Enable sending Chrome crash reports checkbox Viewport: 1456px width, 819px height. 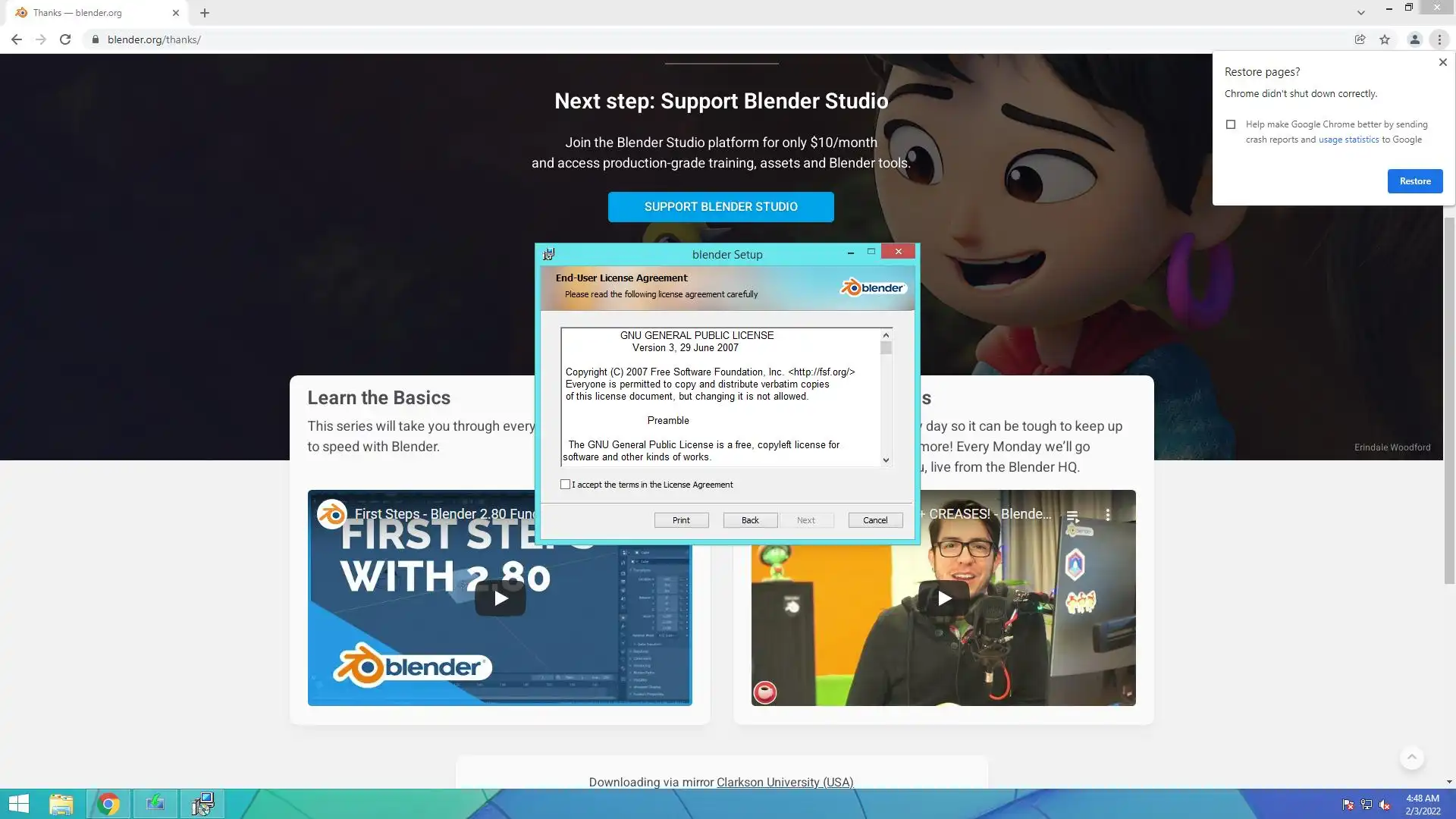pos(1231,124)
